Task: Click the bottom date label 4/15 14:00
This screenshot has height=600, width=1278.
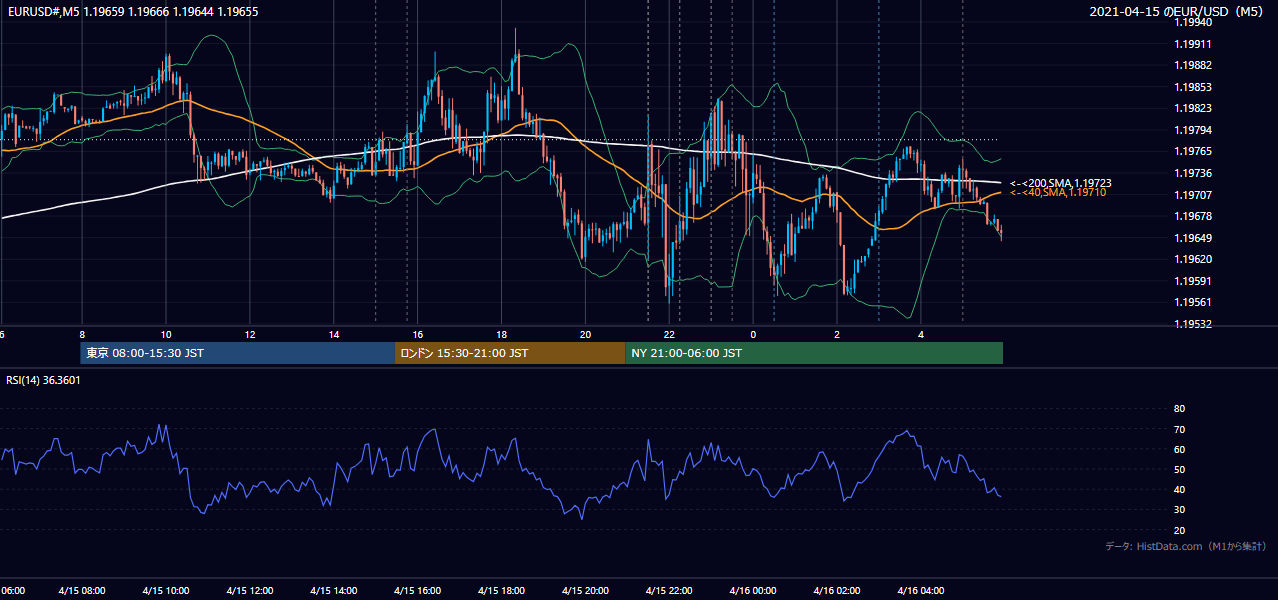Action: (334, 591)
